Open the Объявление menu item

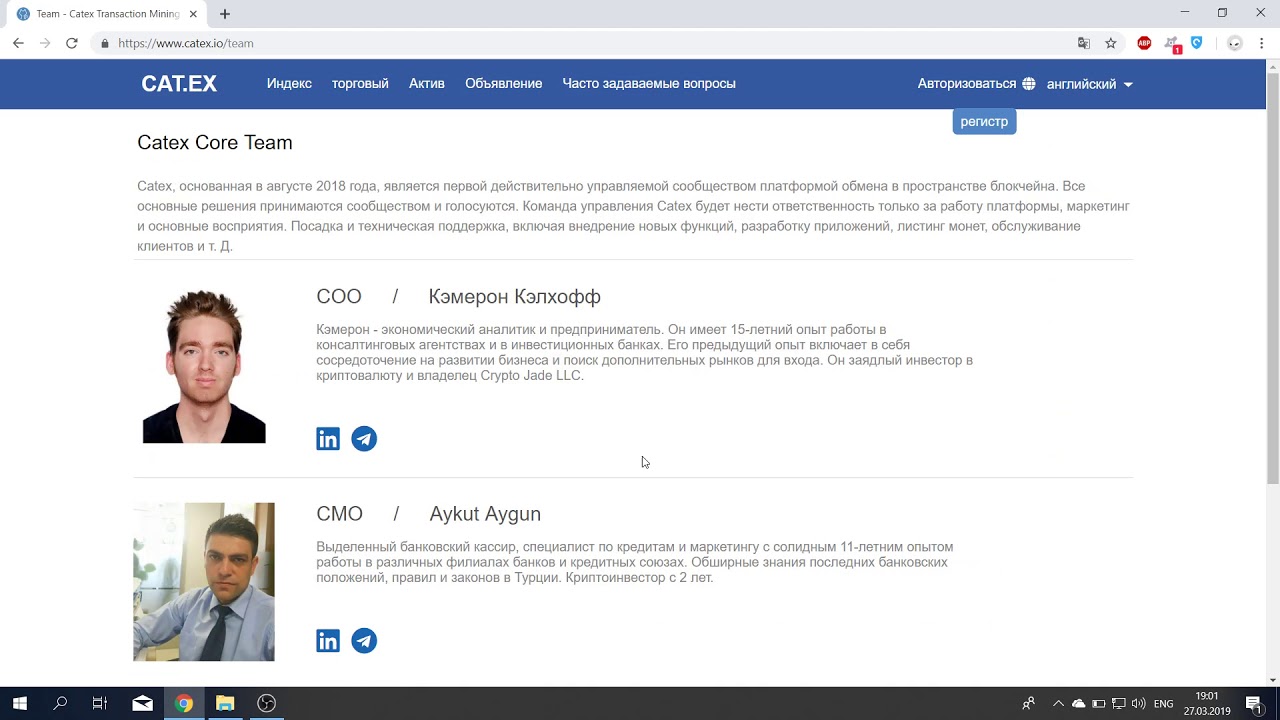(x=504, y=84)
